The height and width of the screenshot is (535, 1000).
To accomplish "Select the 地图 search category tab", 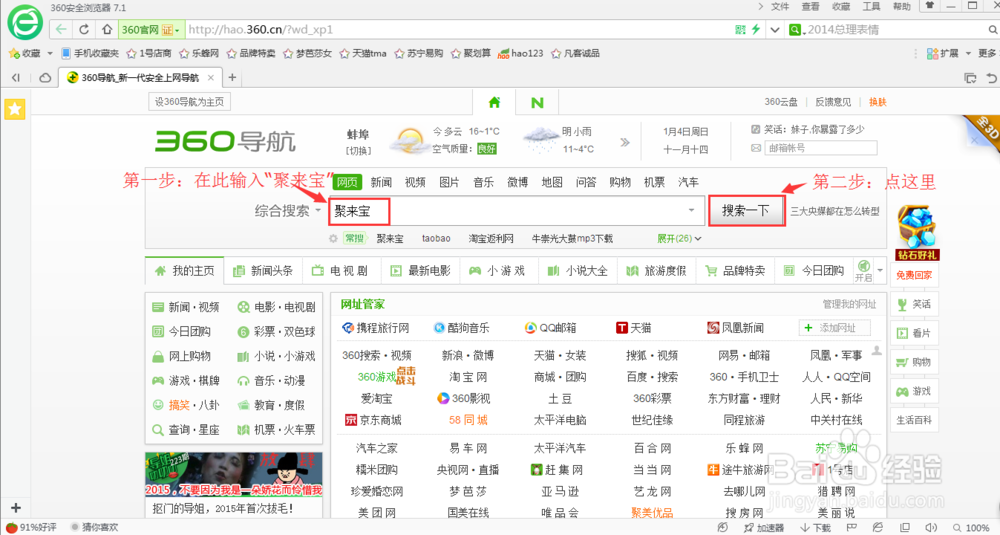I will [552, 182].
